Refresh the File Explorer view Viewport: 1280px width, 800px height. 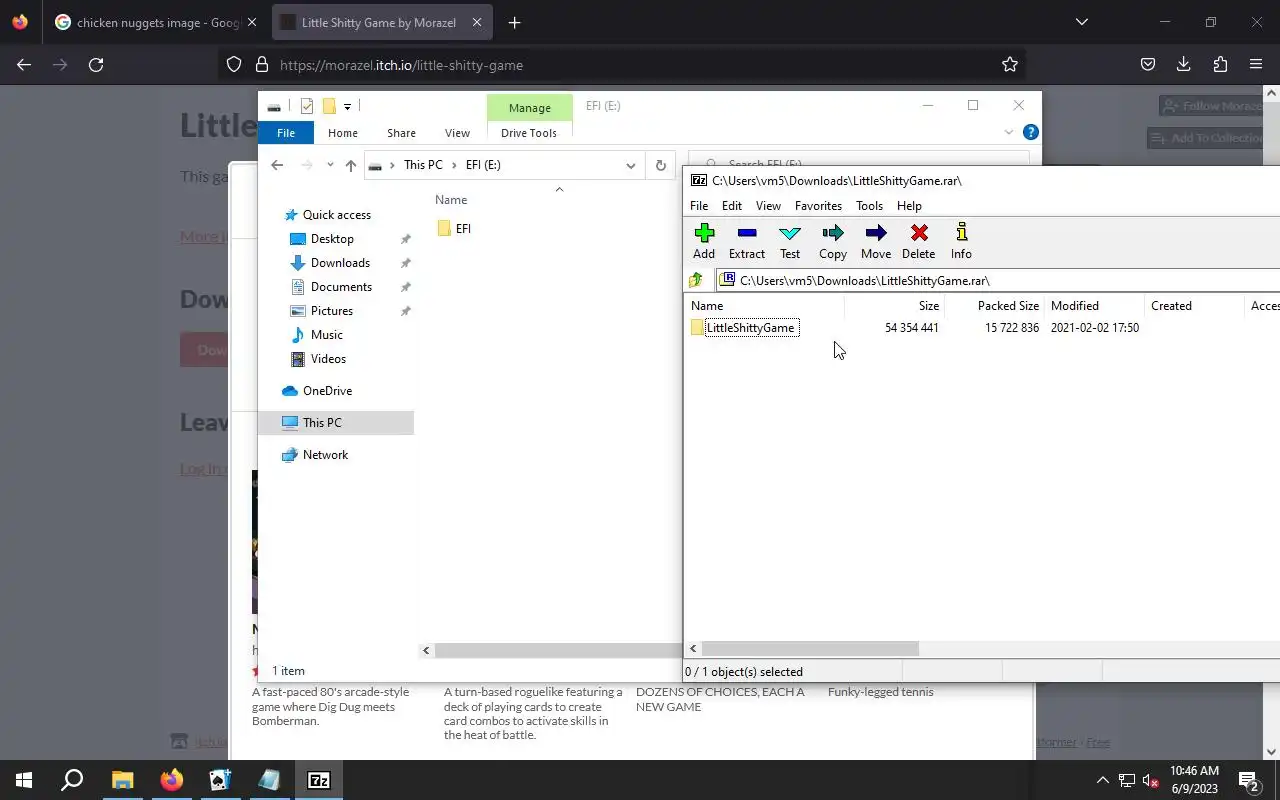click(660, 165)
